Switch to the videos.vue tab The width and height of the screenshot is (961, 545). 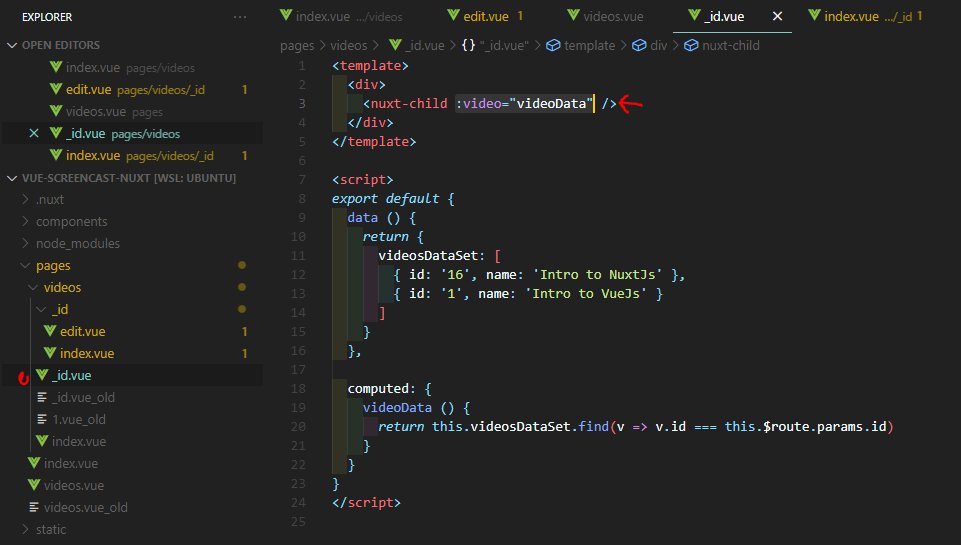[x=605, y=17]
